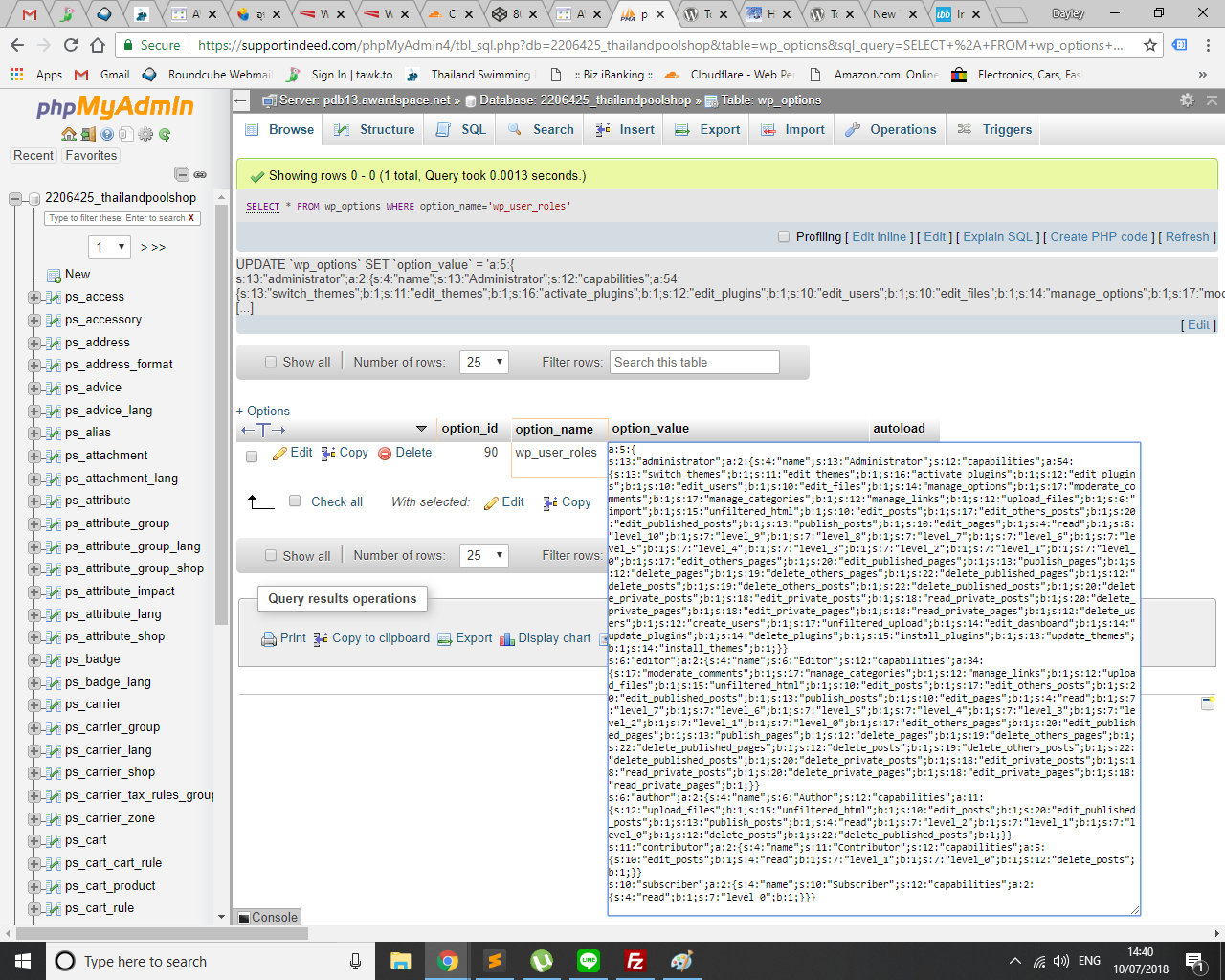Reload the page in Chrome

click(71, 45)
